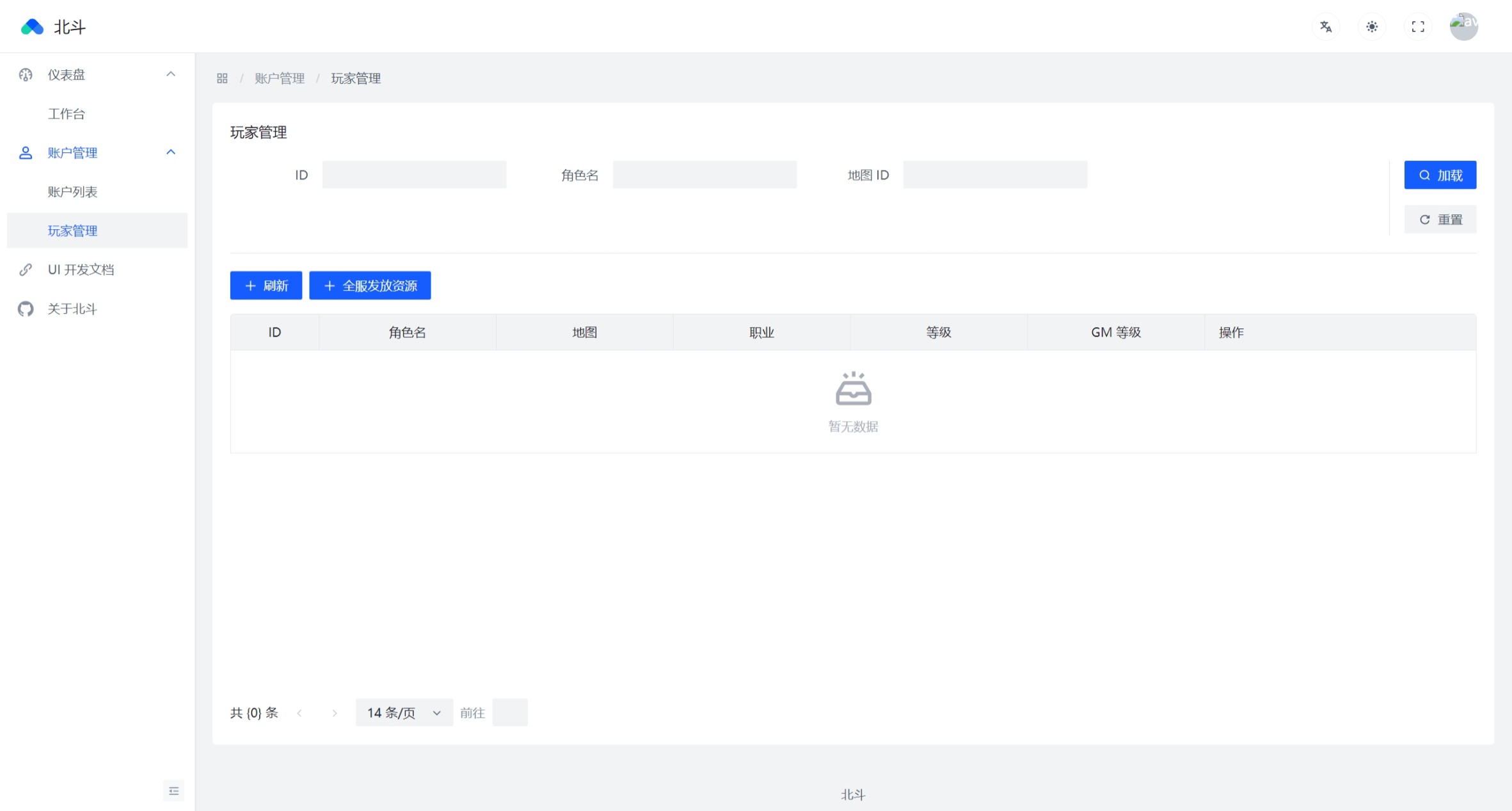The image size is (1512, 811).
Task: Click the 刷新 refresh button
Action: (x=266, y=285)
